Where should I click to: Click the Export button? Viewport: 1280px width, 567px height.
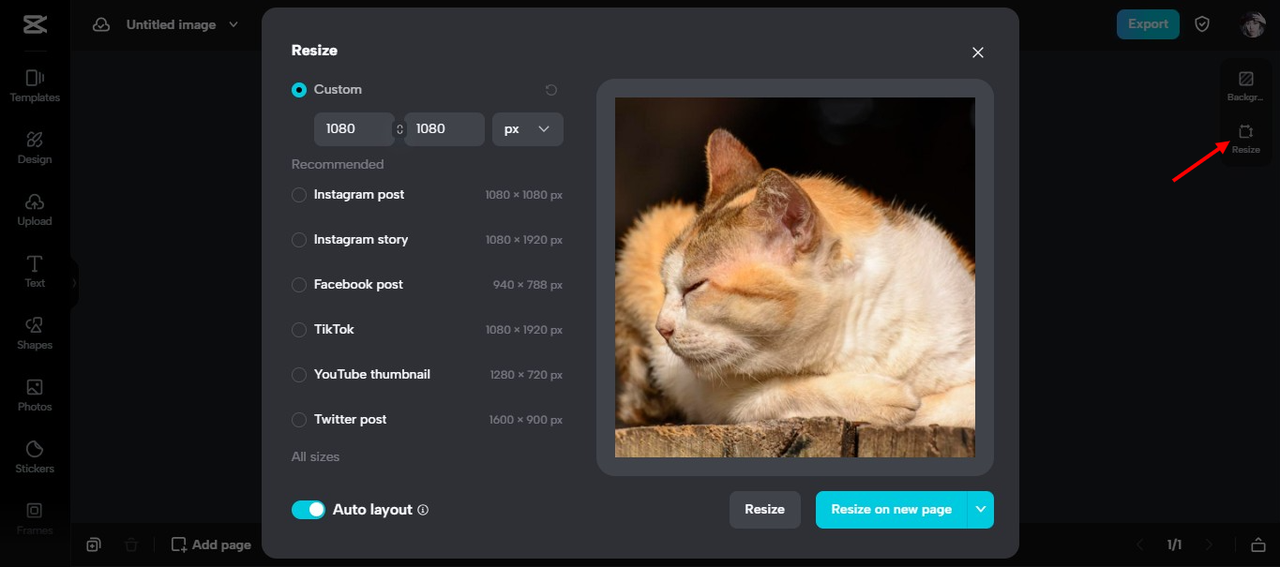[1148, 24]
